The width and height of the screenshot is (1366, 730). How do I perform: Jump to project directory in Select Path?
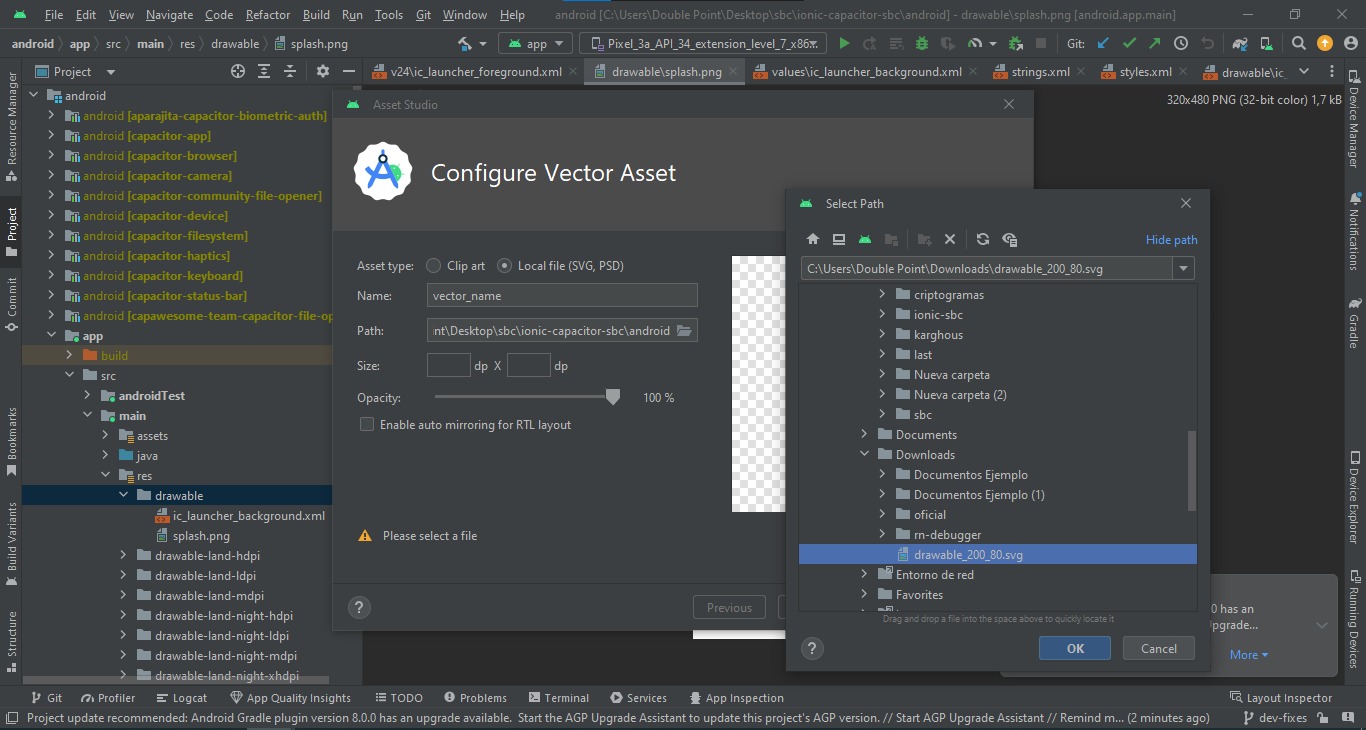pos(865,239)
